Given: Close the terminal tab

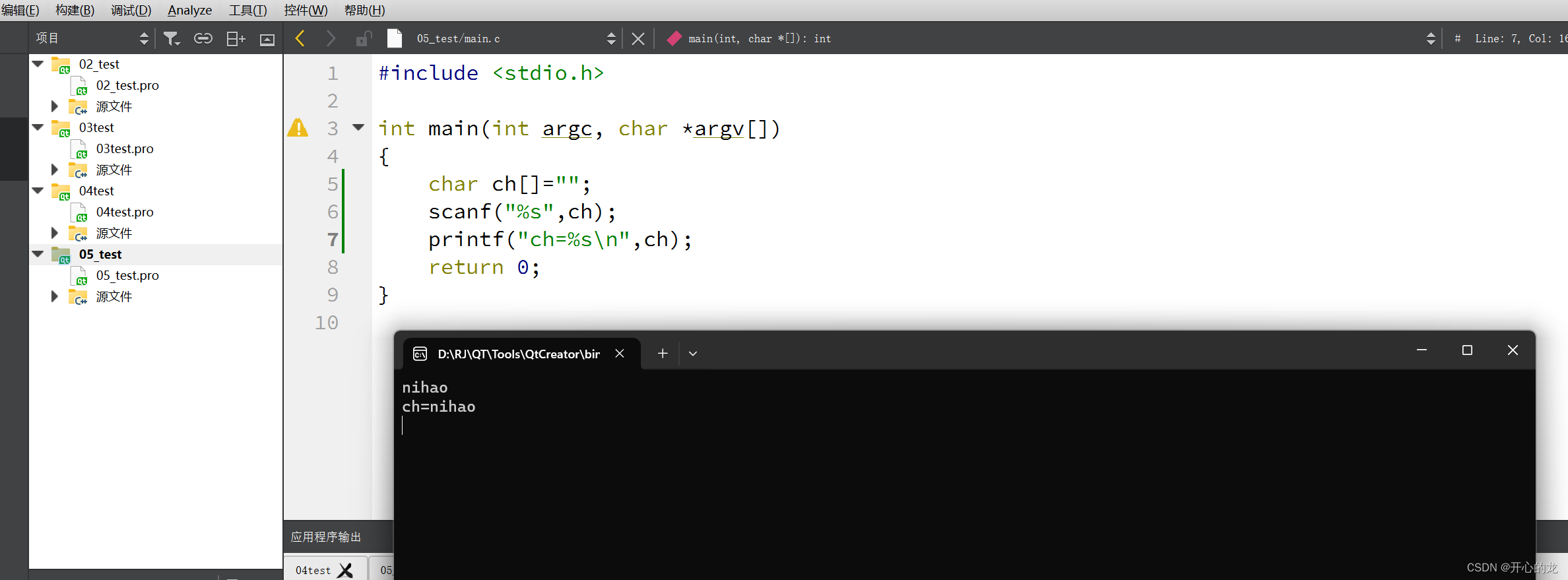Looking at the screenshot, I should click(x=620, y=354).
